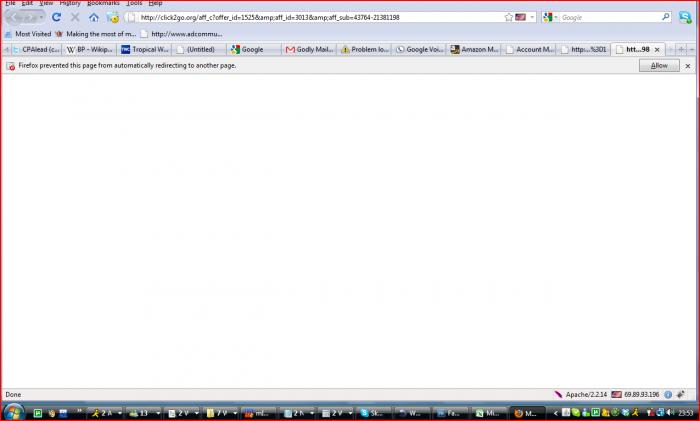Click the Done status text
This screenshot has height=421, width=700.
13,395
